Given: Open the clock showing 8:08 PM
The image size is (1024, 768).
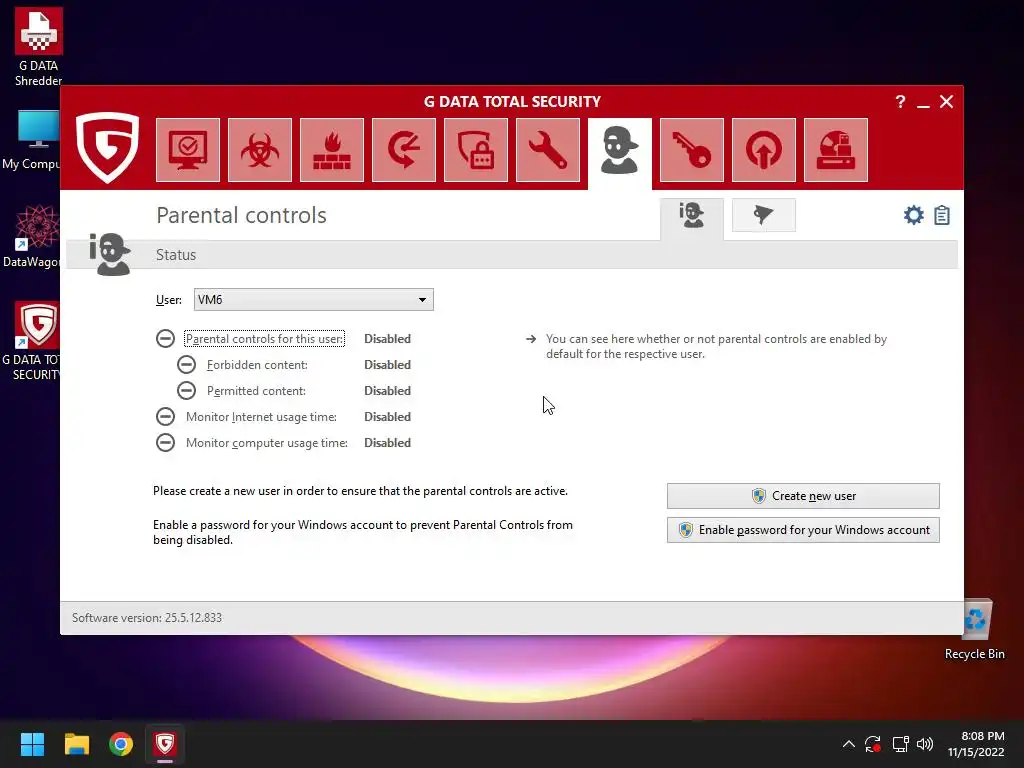Looking at the screenshot, I should (x=976, y=744).
